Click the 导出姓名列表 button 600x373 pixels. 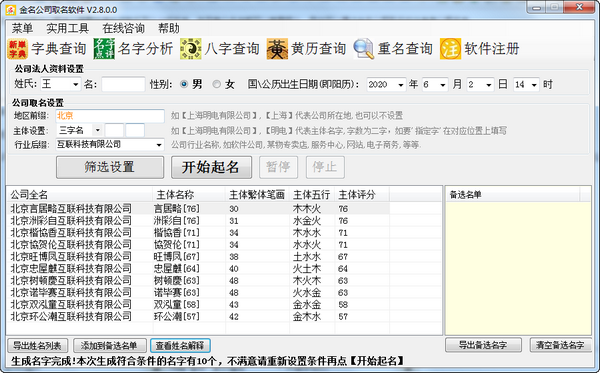pyautogui.click(x=38, y=346)
